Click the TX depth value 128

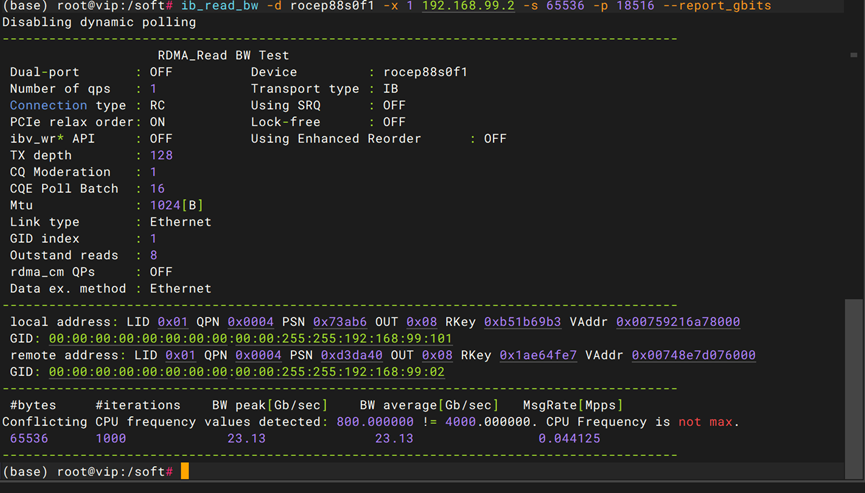tap(161, 155)
